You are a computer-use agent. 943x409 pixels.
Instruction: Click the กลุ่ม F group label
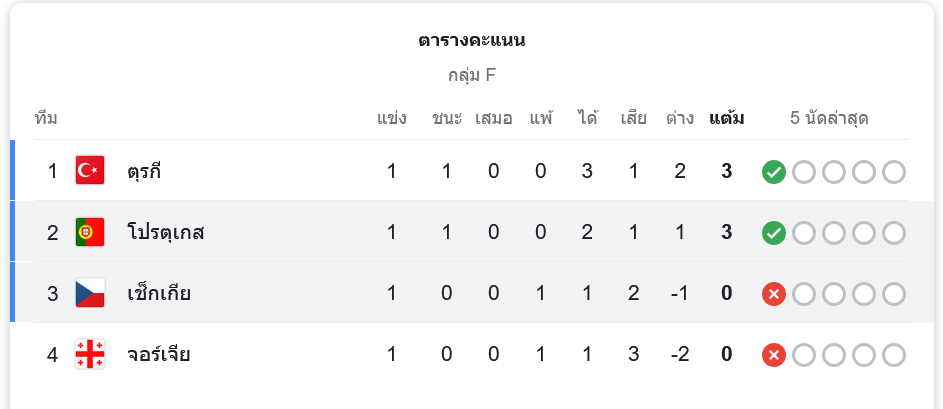point(472,76)
